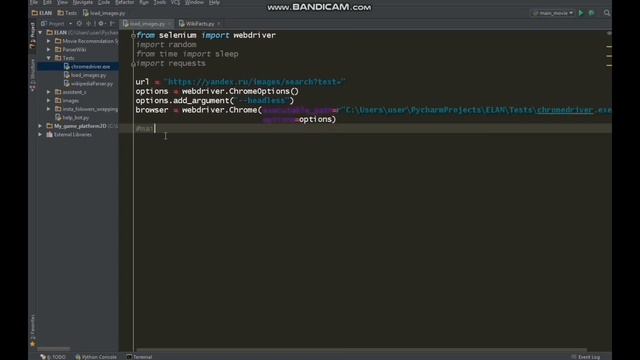Open the VCS menu
The height and width of the screenshot is (360, 640).
tap(176, 2)
